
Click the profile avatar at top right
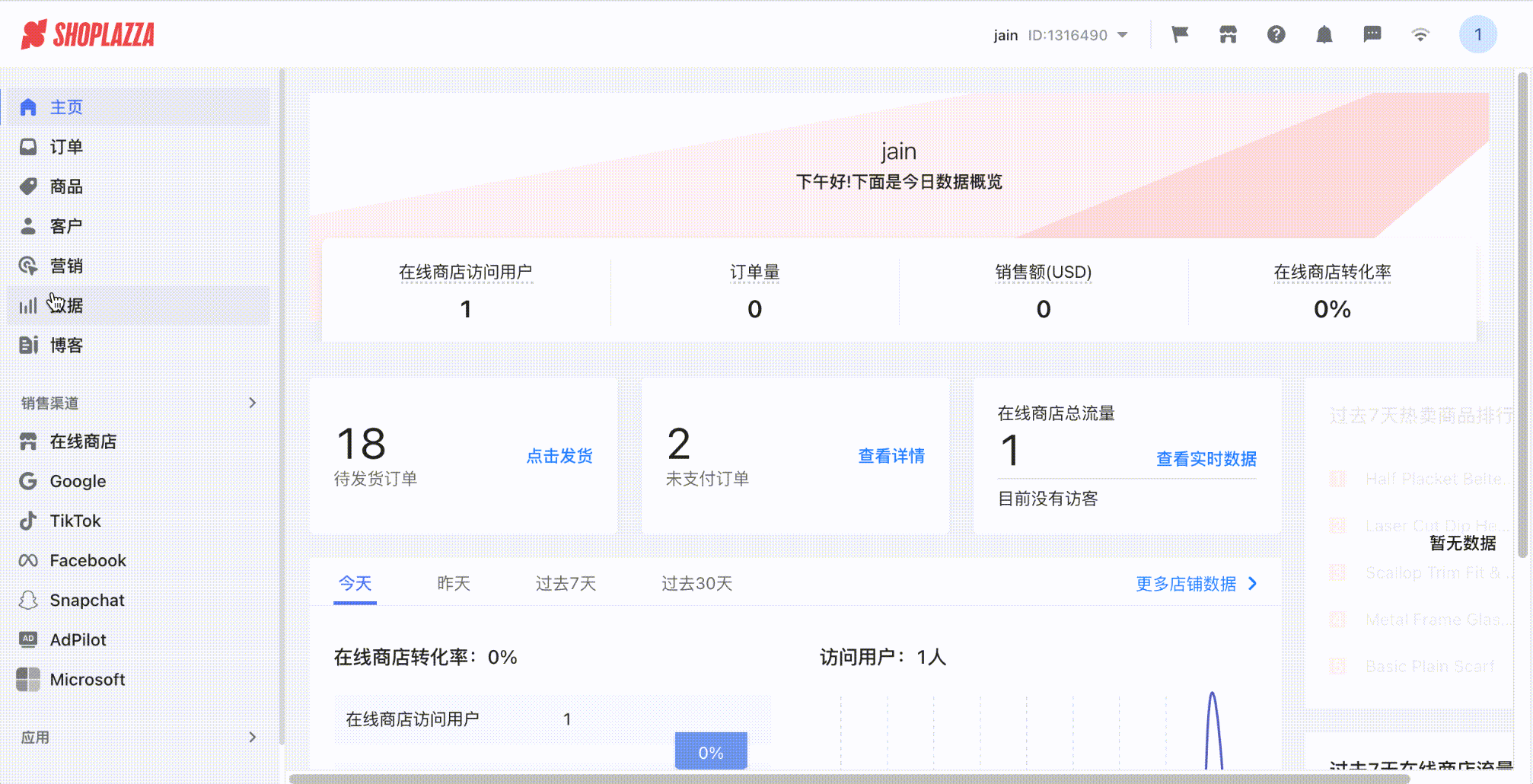point(1477,34)
